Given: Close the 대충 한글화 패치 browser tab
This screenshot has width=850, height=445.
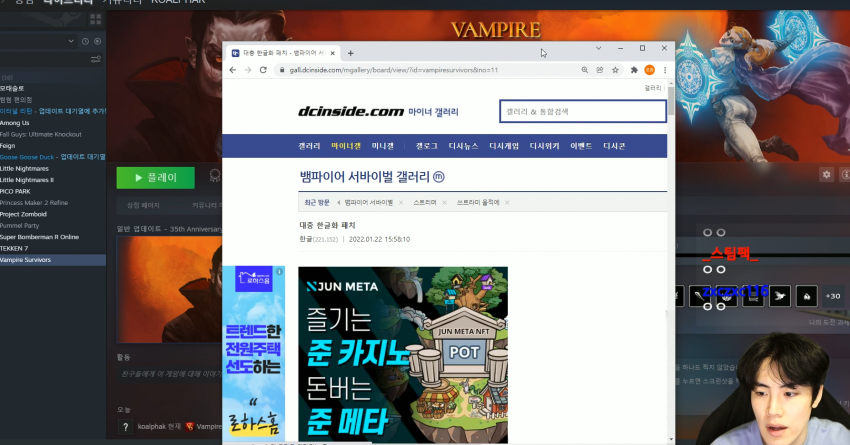Looking at the screenshot, I should (x=332, y=53).
